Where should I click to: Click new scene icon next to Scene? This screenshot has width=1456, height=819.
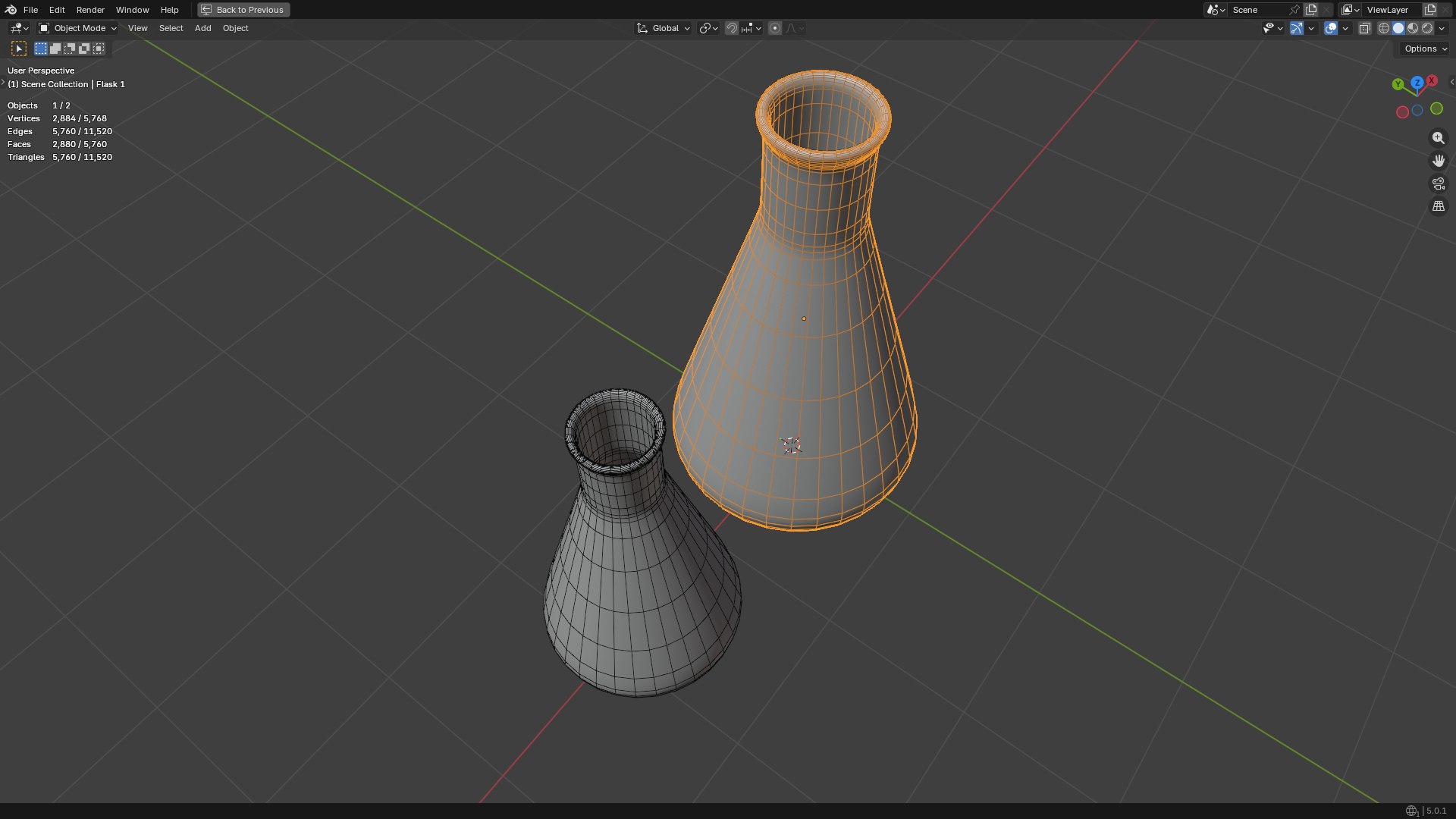[1311, 10]
